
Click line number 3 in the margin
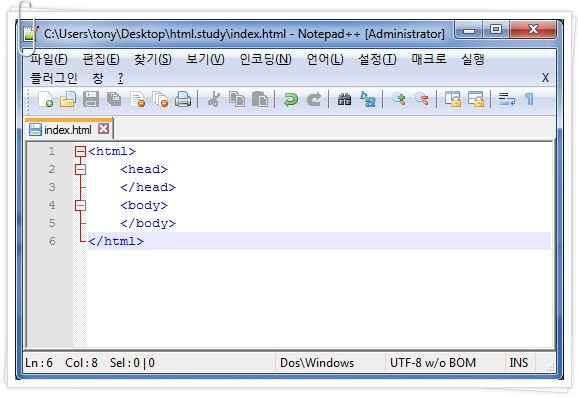[52, 187]
